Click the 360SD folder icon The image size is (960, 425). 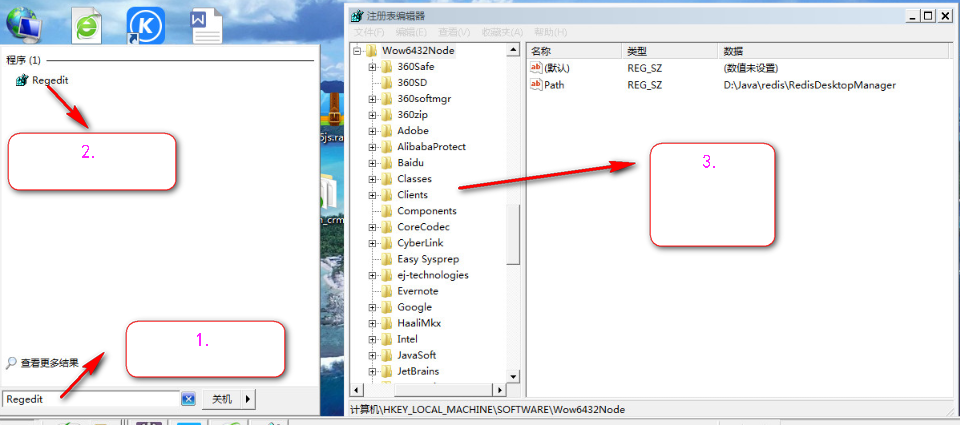(x=386, y=82)
